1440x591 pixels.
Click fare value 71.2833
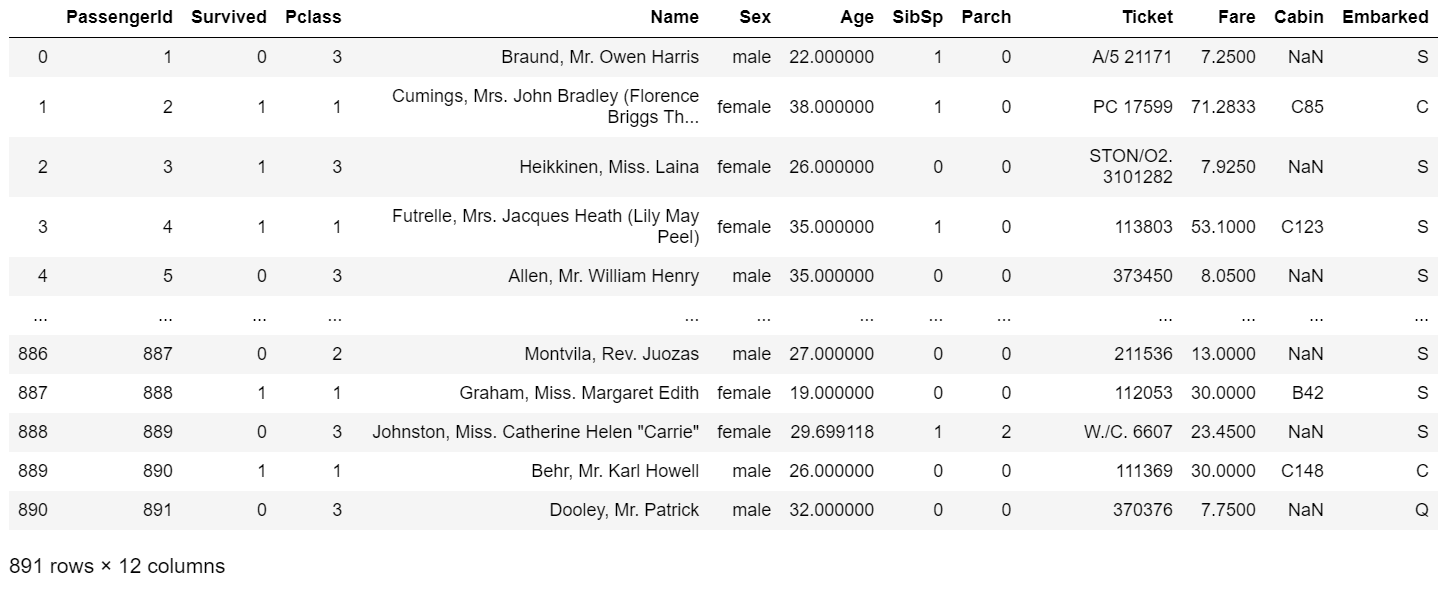click(1223, 107)
